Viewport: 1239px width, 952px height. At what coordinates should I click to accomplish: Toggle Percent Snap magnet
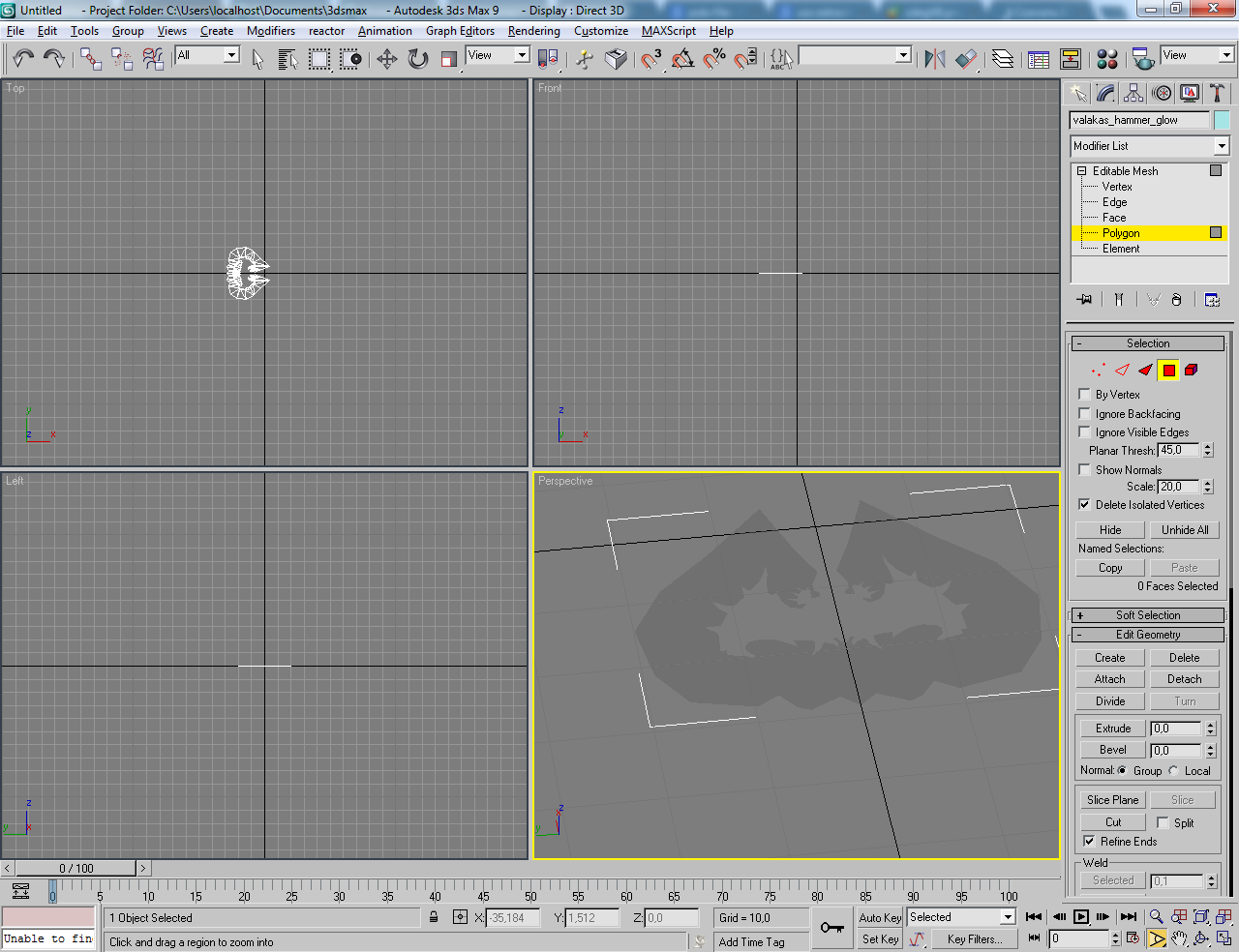point(714,59)
